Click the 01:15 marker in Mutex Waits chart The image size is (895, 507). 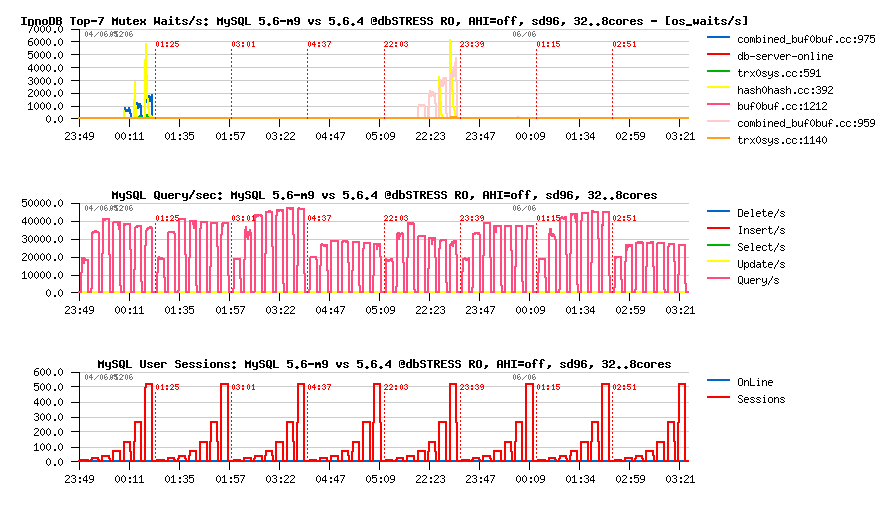click(x=549, y=44)
